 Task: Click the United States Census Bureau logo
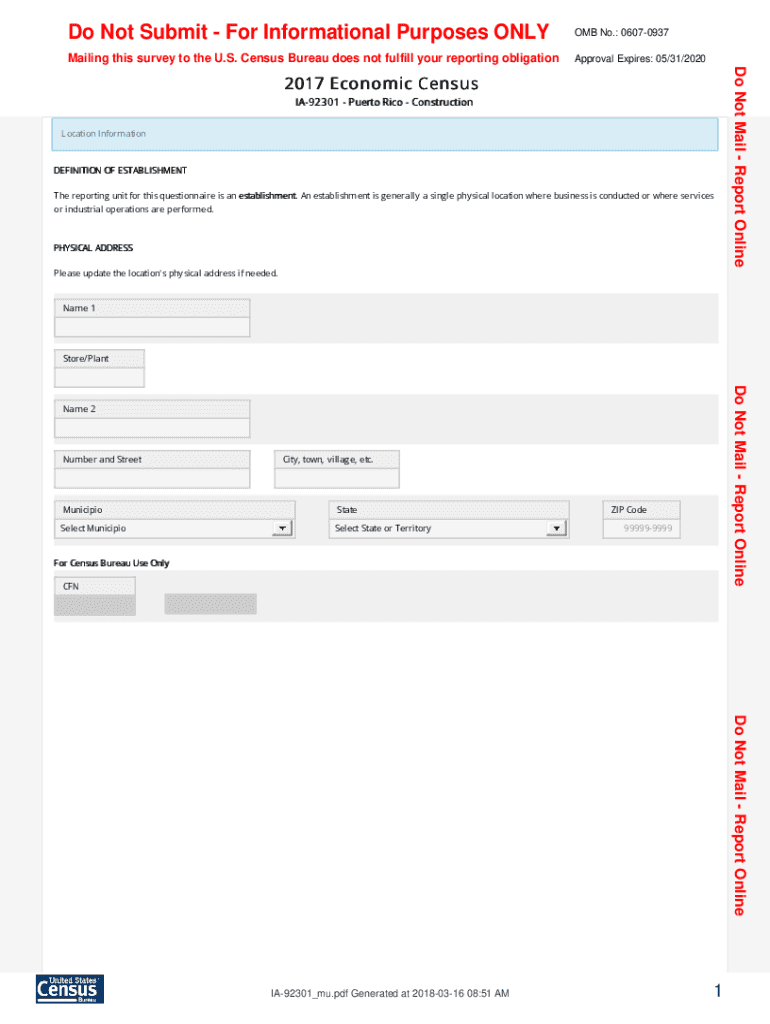tap(69, 988)
